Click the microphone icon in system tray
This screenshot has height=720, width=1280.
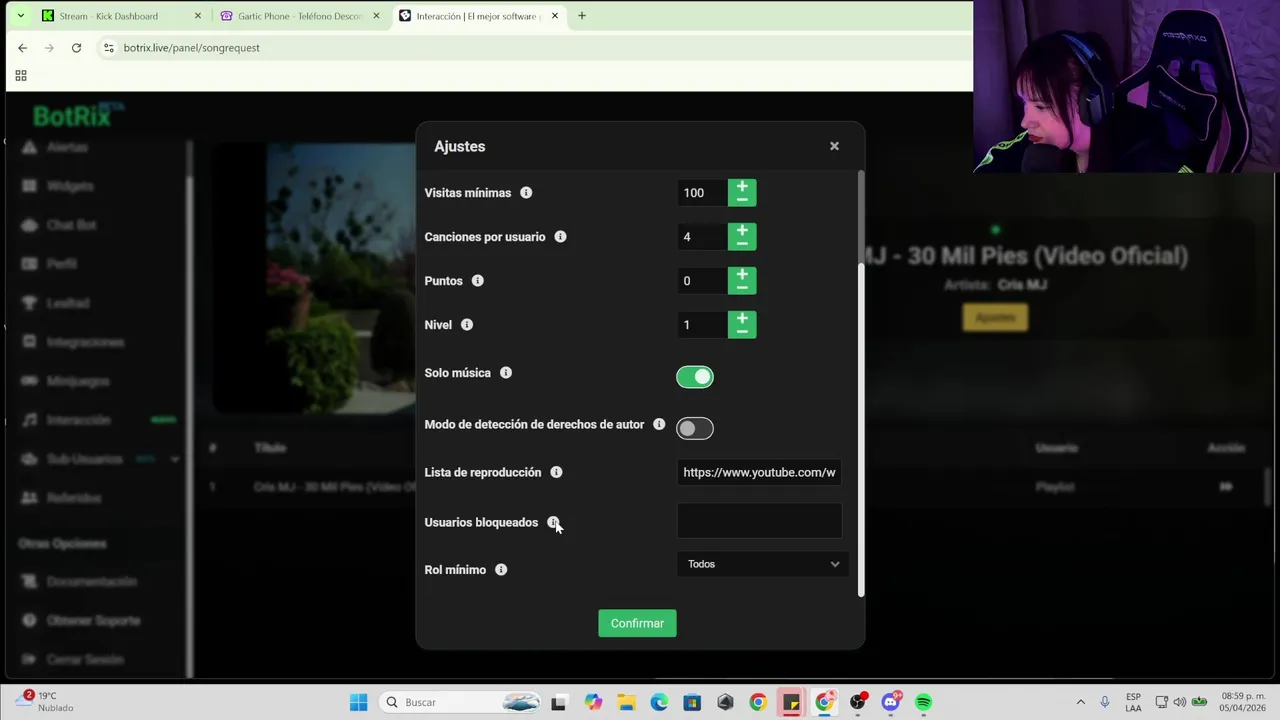(1104, 702)
